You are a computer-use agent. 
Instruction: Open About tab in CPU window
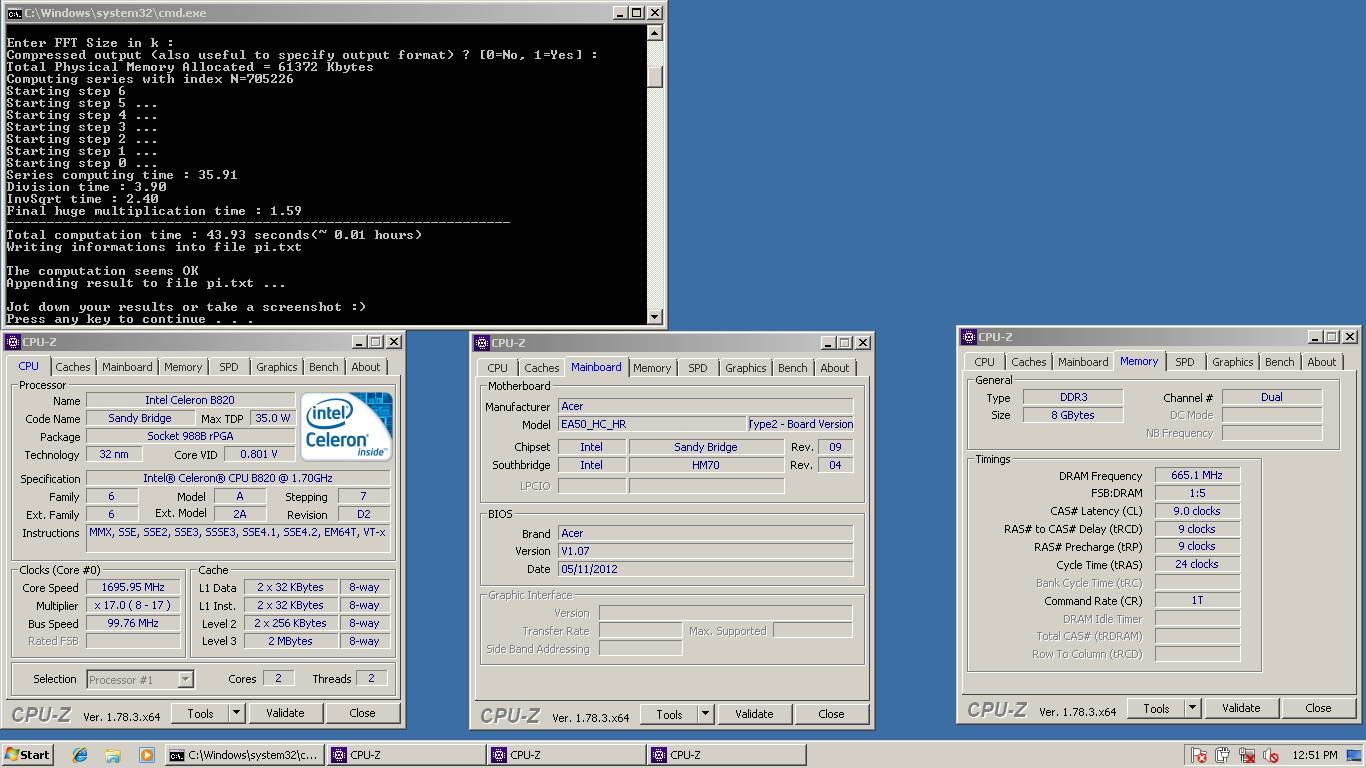(366, 367)
